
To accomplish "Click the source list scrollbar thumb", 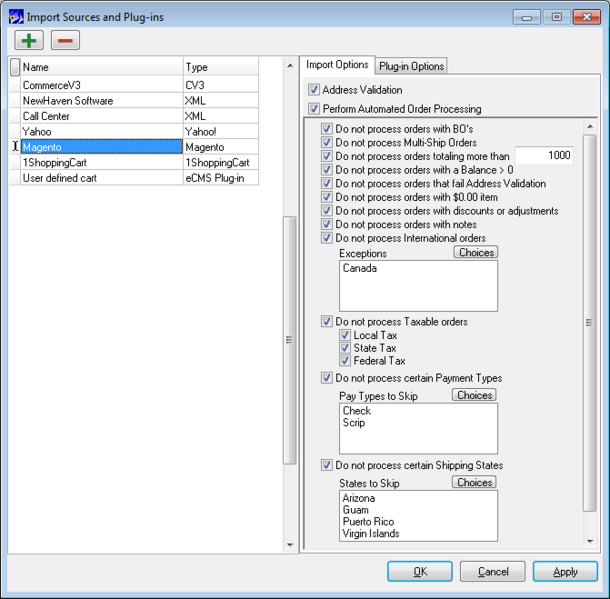I will tap(289, 340).
